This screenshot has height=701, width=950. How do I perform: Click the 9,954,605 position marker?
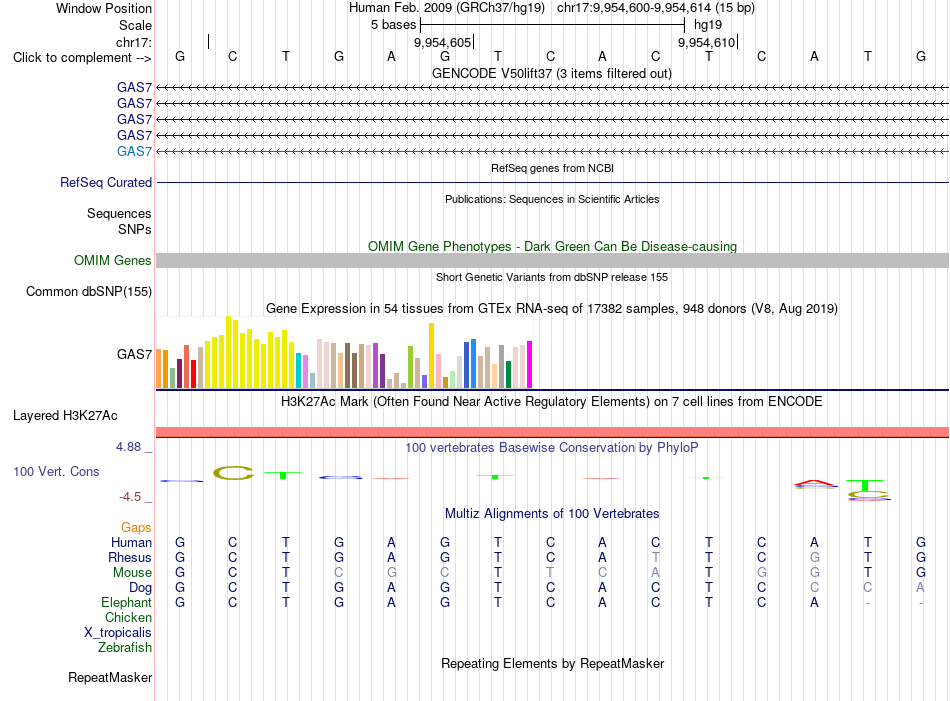pyautogui.click(x=443, y=42)
